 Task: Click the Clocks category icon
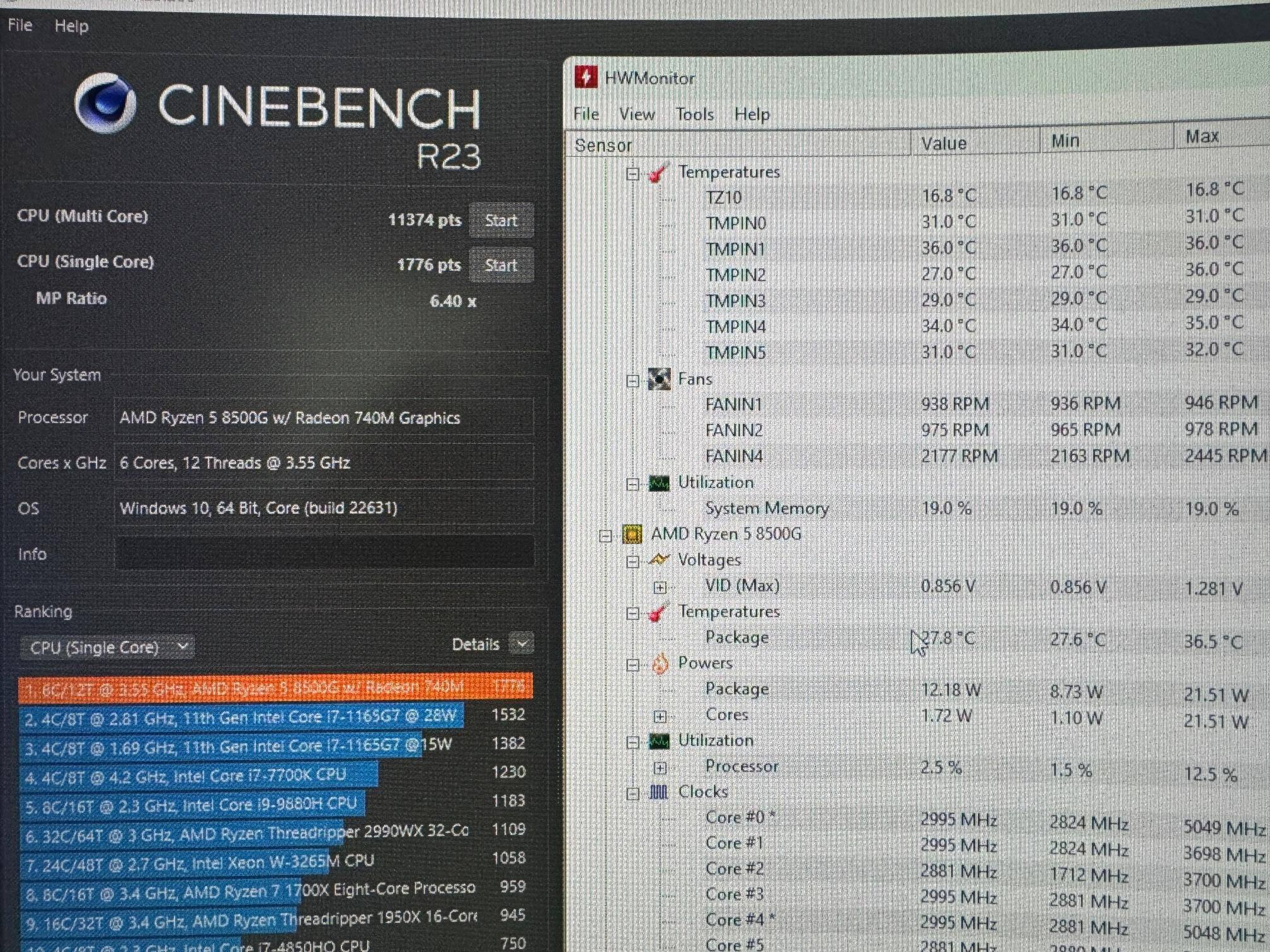tap(658, 791)
